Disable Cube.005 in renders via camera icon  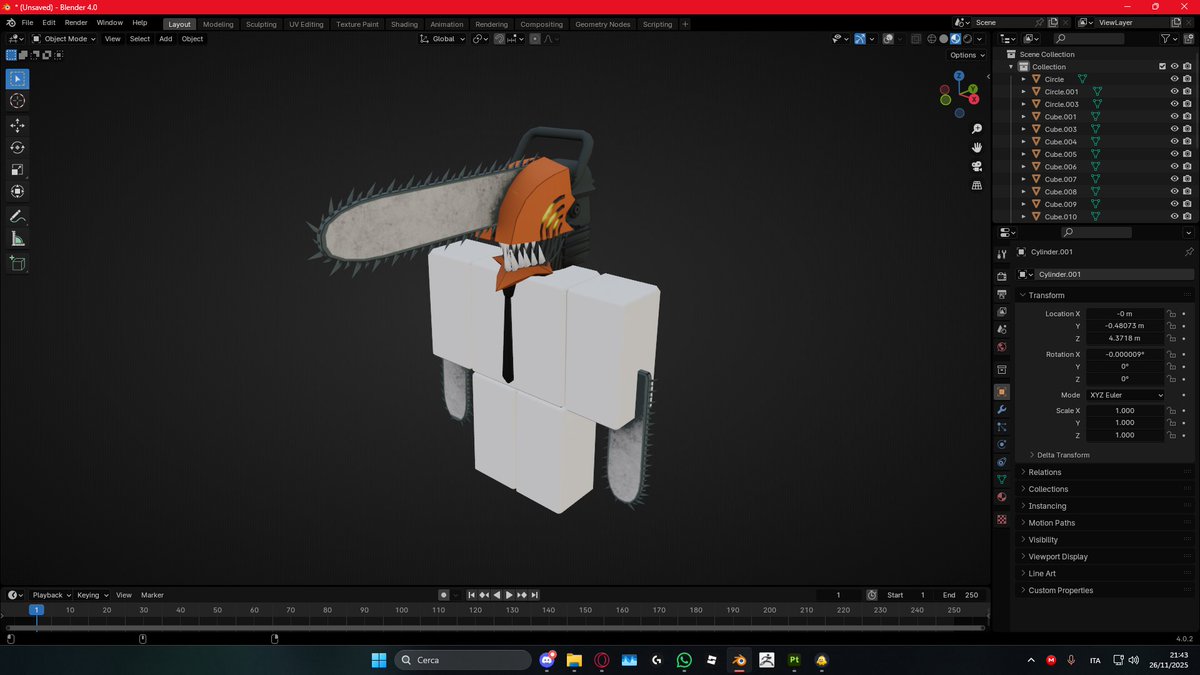(x=1188, y=154)
